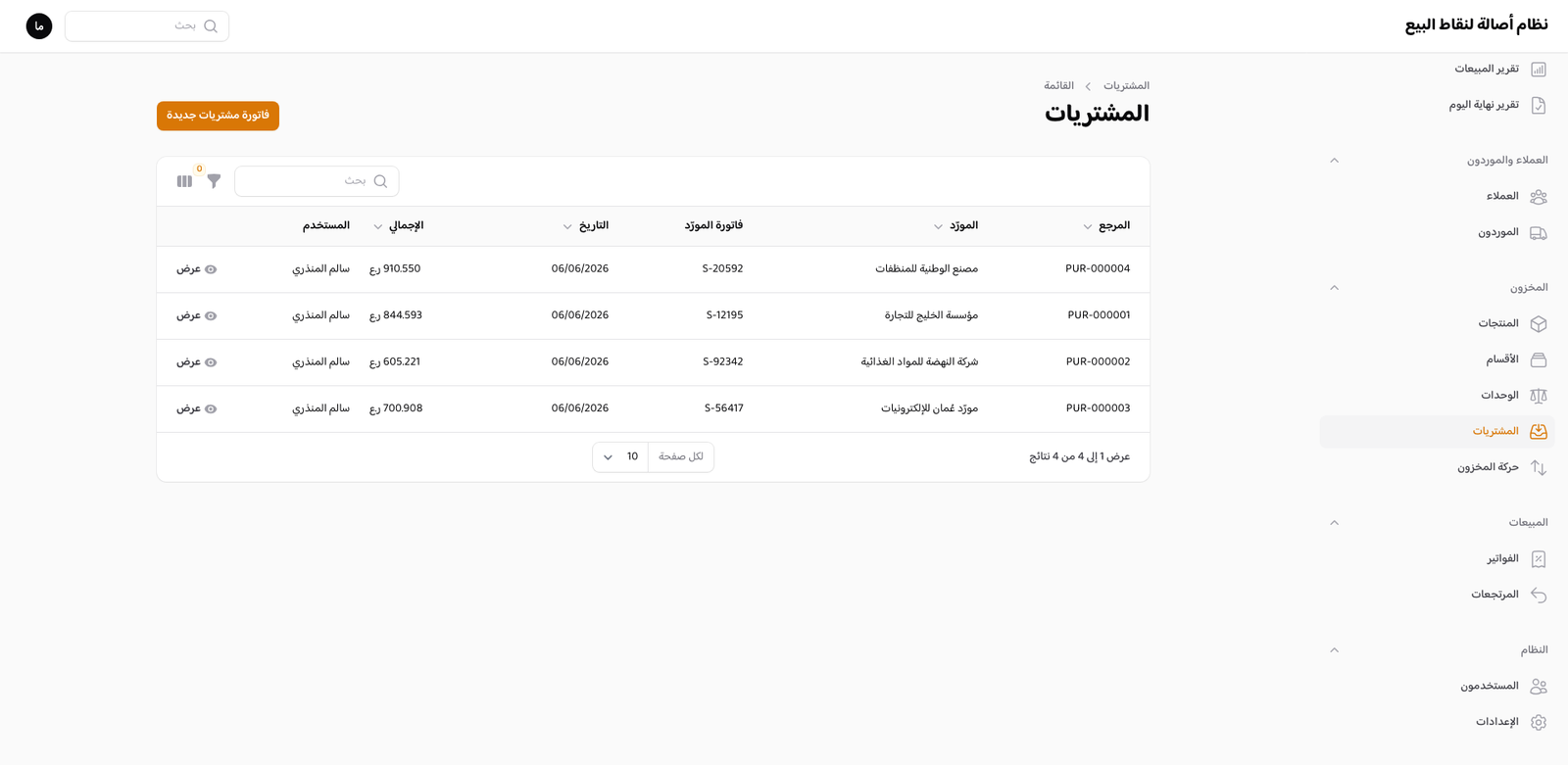Click the stock movement arrows icon
Image resolution: width=1568 pixels, height=765 pixels.
click(1539, 468)
